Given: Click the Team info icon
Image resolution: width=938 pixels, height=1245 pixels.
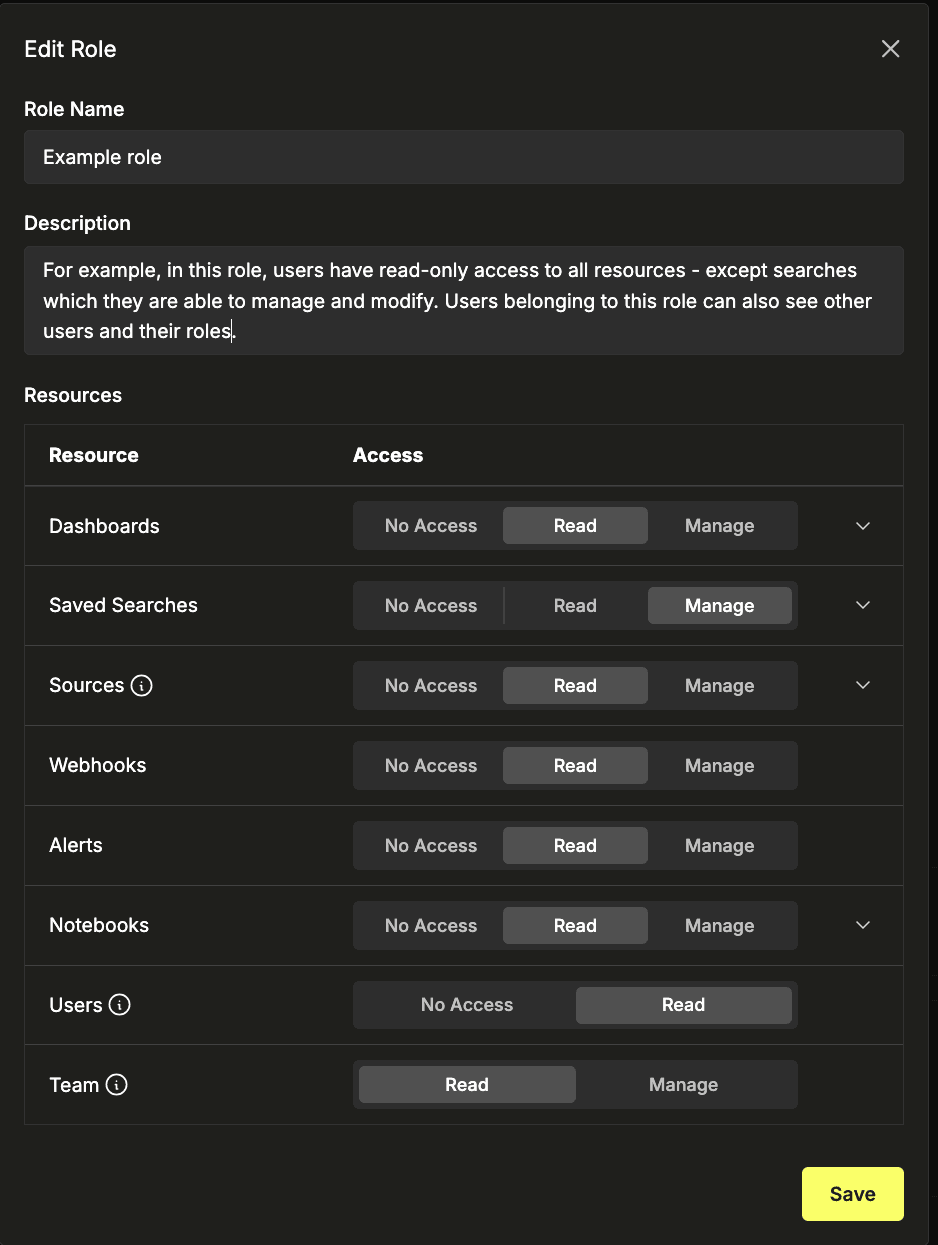Looking at the screenshot, I should click(117, 1084).
